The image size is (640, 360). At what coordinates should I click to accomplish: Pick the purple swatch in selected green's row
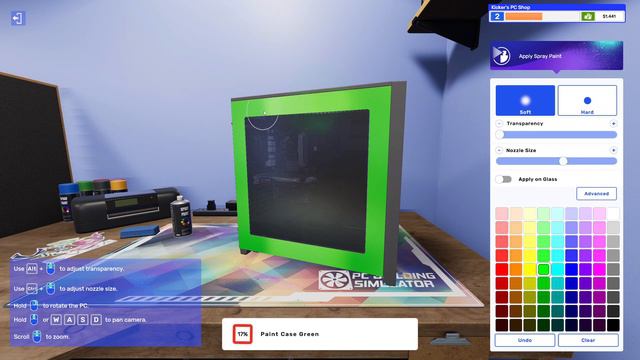tap(585, 269)
